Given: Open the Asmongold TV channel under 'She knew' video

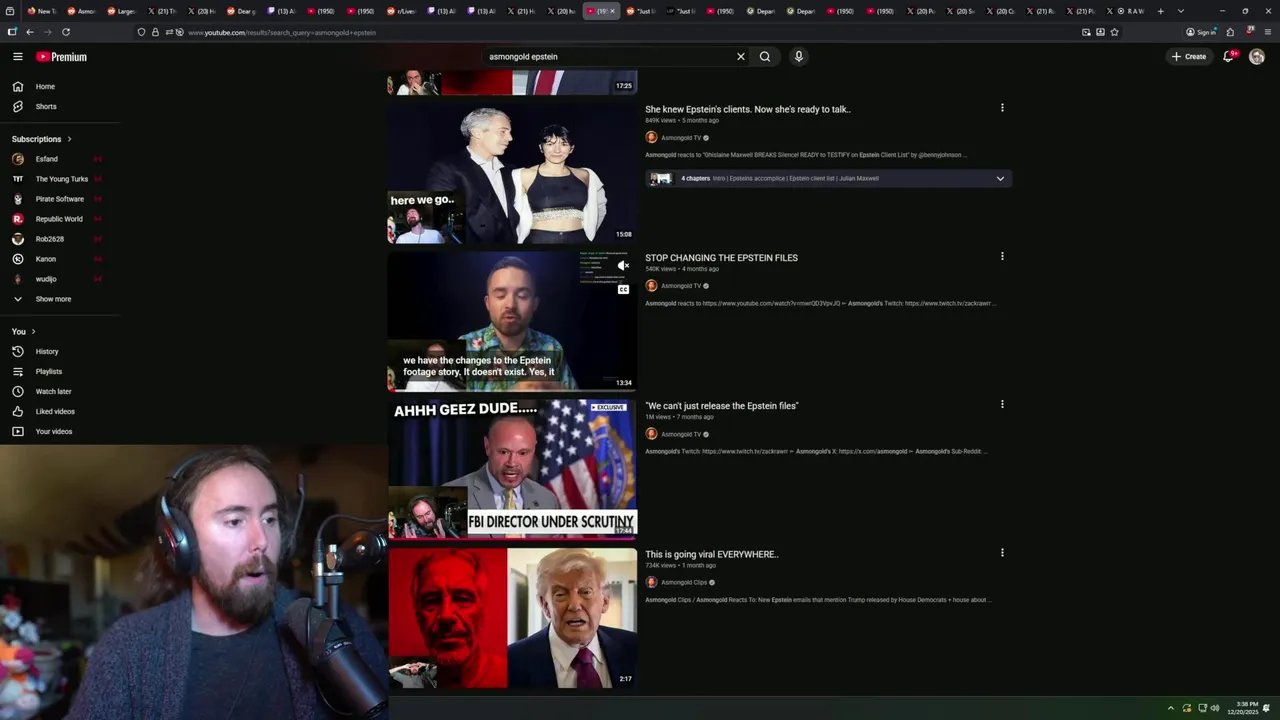Looking at the screenshot, I should pyautogui.click(x=680, y=138).
